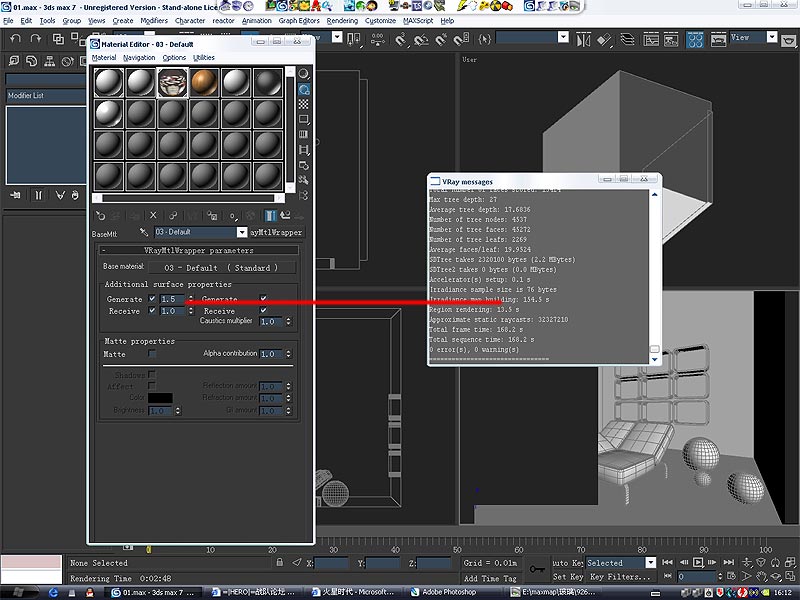Toggle Generate GI checkbox
The height and width of the screenshot is (600, 800).
tap(152, 298)
